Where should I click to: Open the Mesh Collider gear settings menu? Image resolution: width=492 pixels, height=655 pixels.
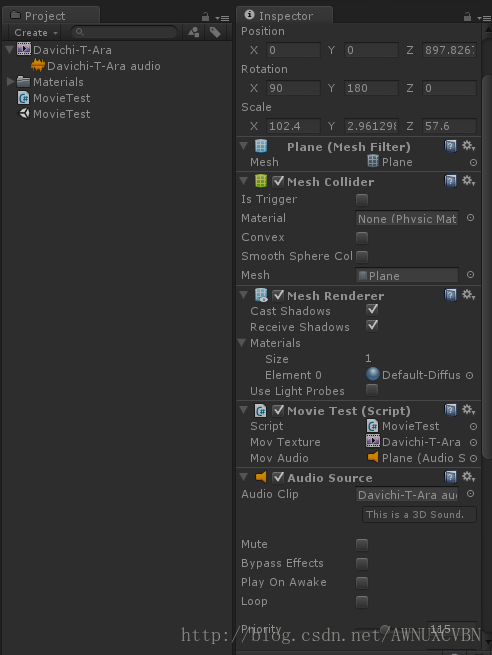468,180
